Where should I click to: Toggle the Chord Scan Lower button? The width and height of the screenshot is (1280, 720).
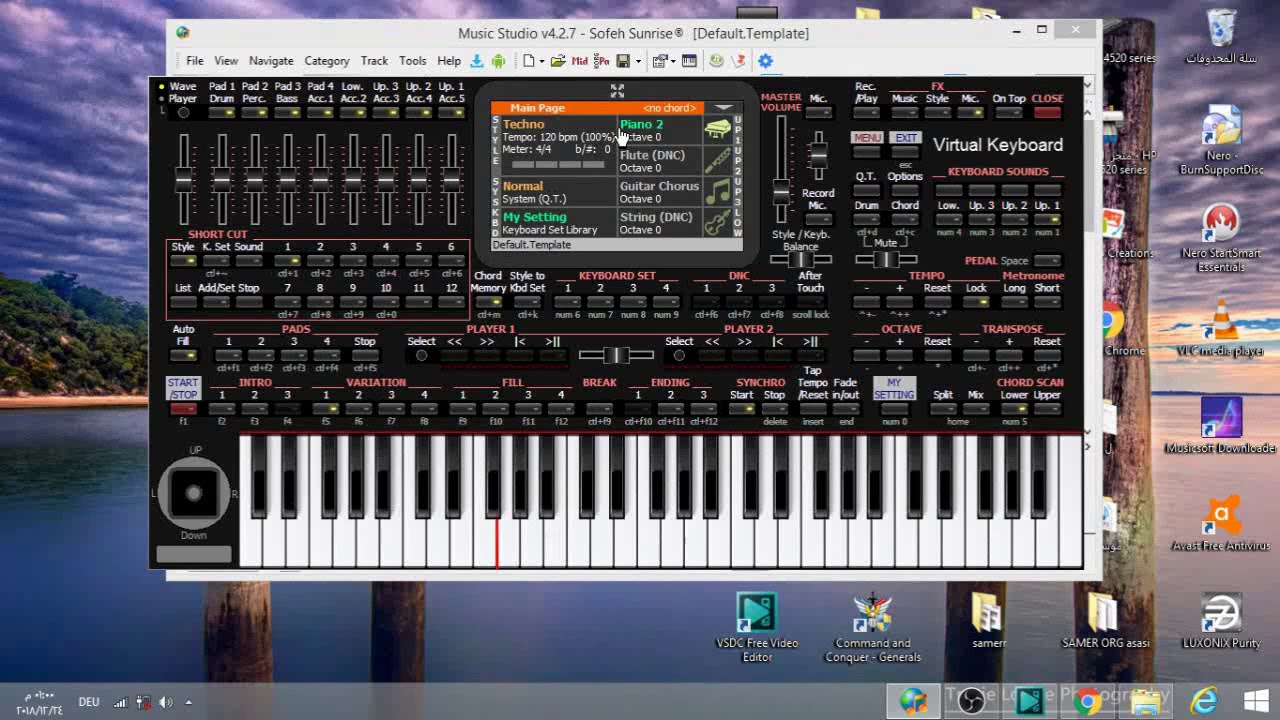click(1014, 409)
